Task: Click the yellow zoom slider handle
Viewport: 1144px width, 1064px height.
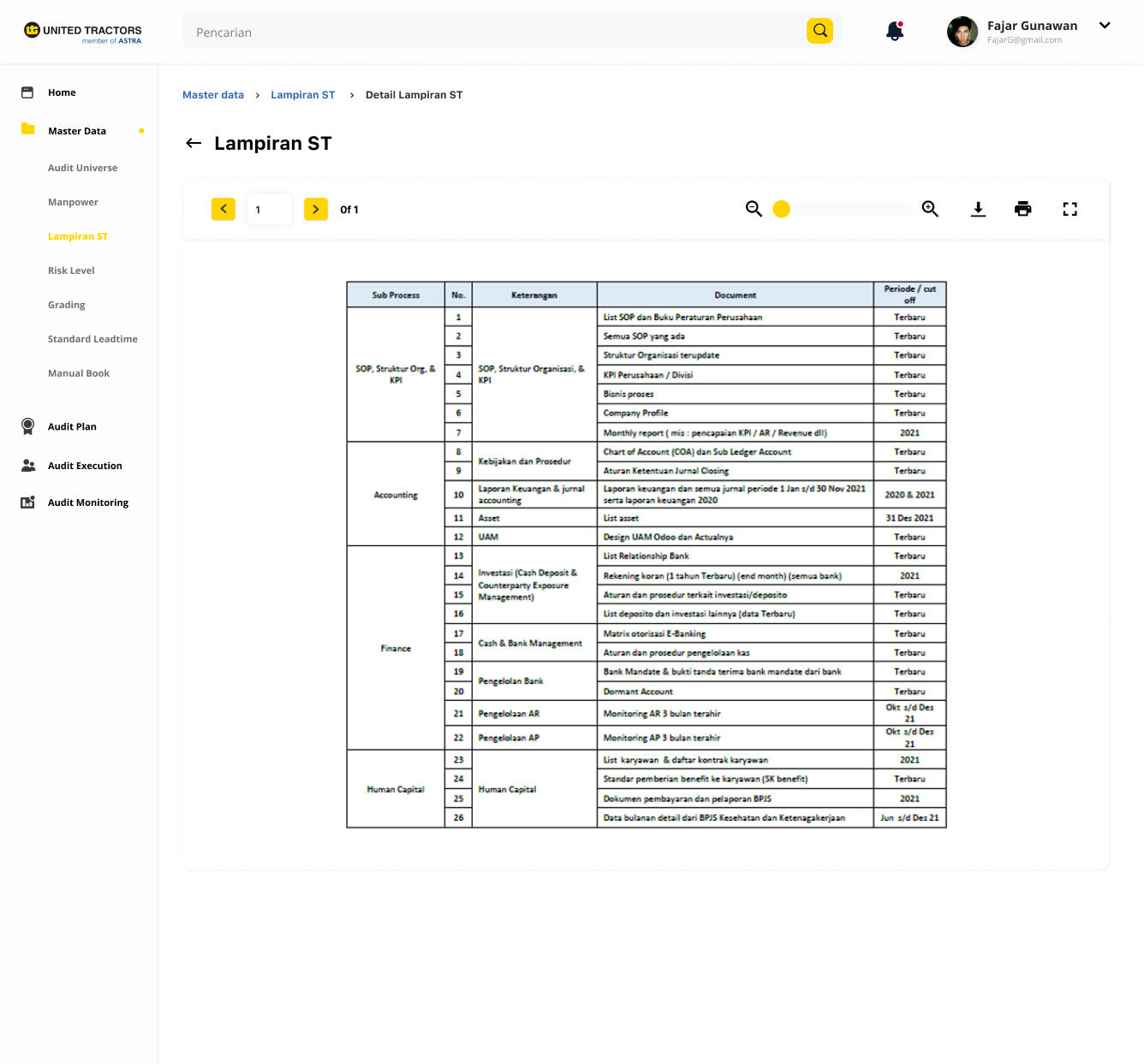Action: click(x=781, y=209)
